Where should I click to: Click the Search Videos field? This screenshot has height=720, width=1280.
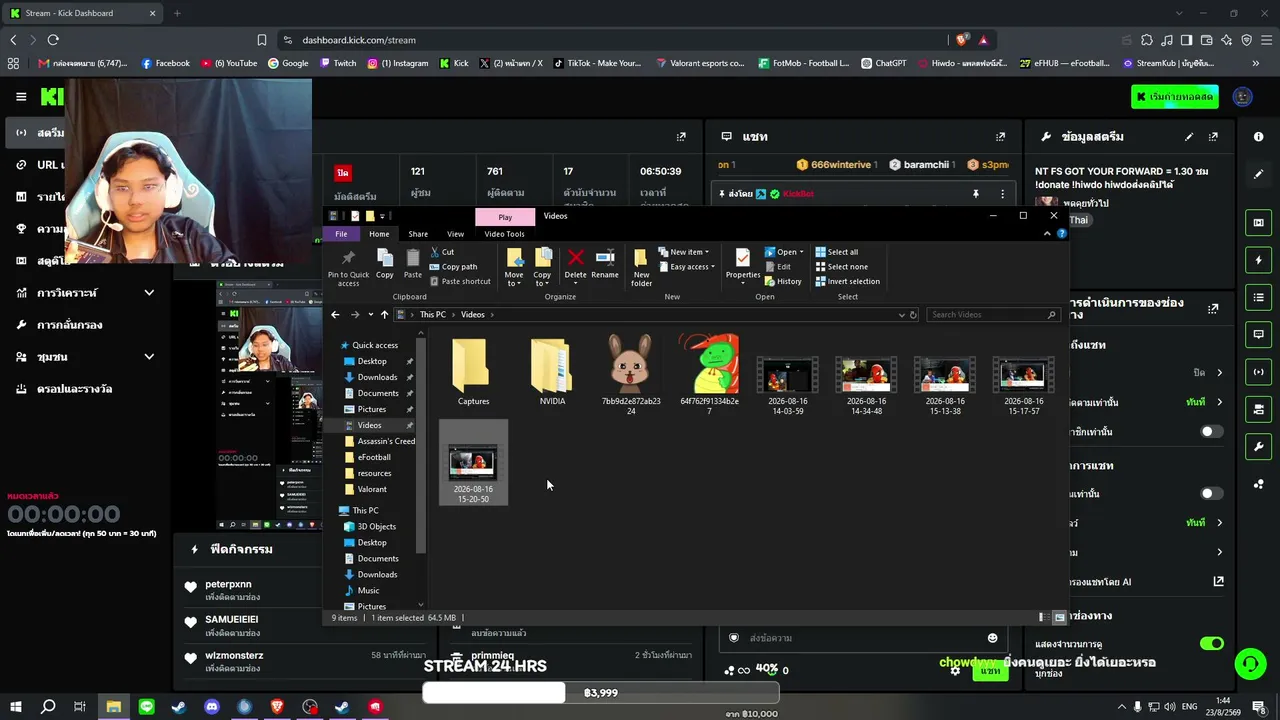tap(993, 315)
